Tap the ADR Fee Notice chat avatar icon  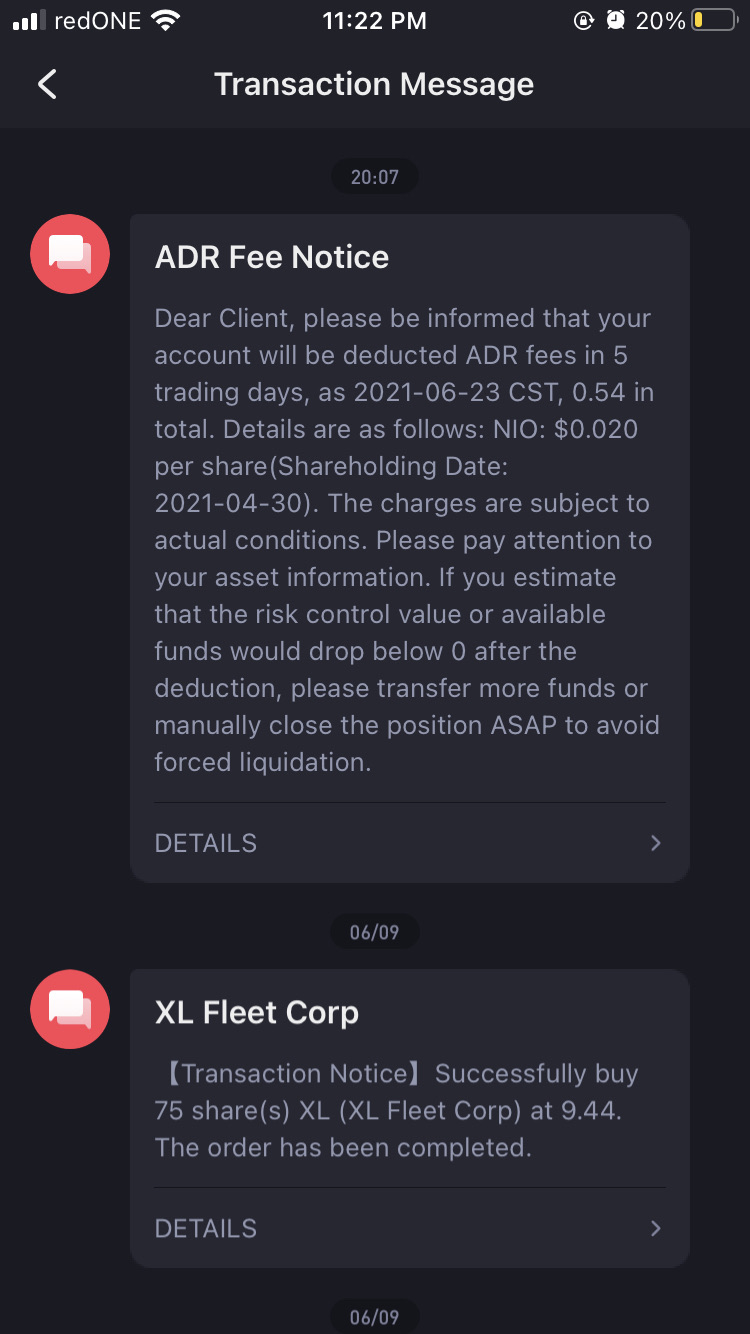click(70, 254)
